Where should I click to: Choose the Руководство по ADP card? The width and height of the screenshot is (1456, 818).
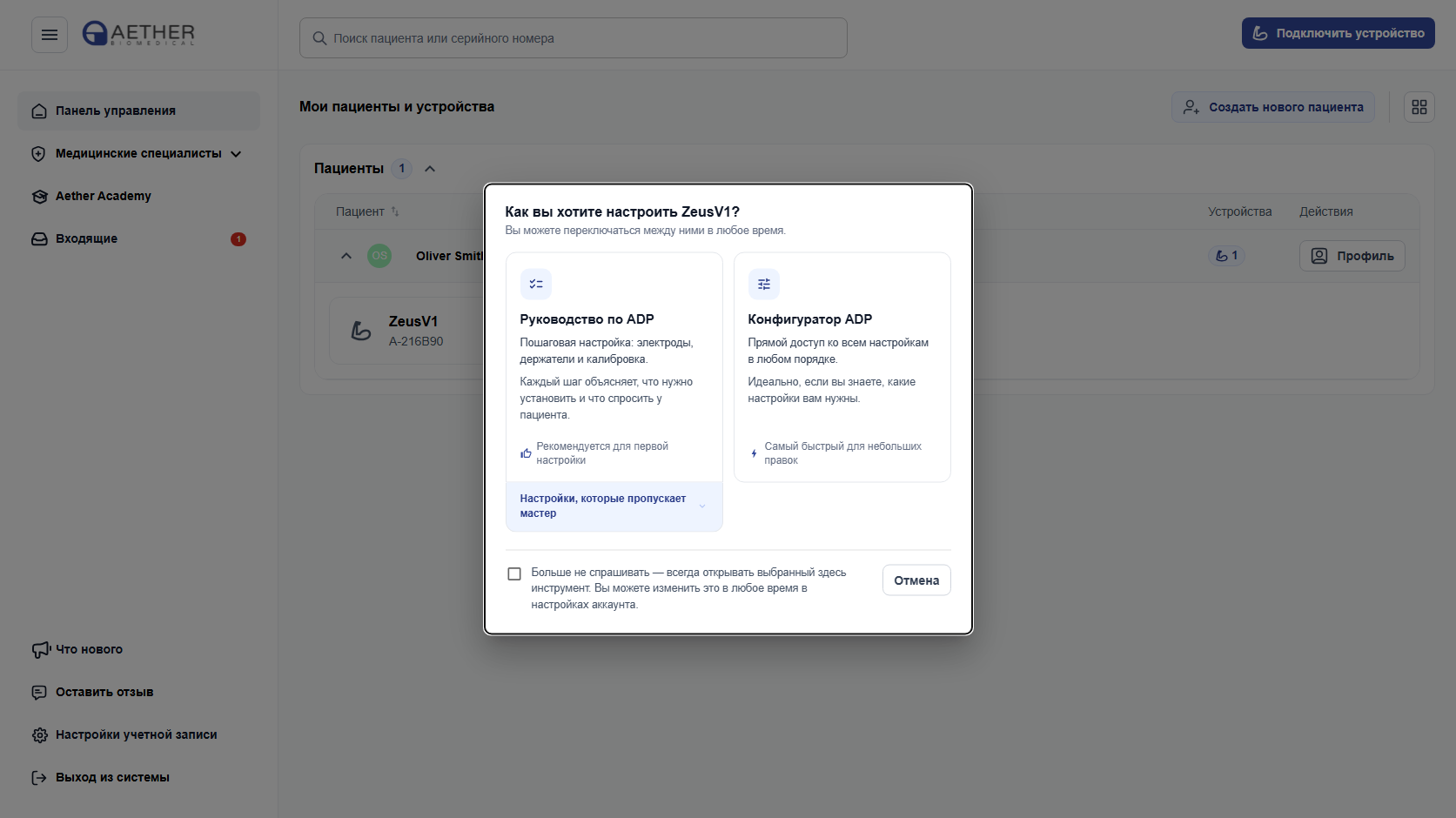click(x=614, y=367)
